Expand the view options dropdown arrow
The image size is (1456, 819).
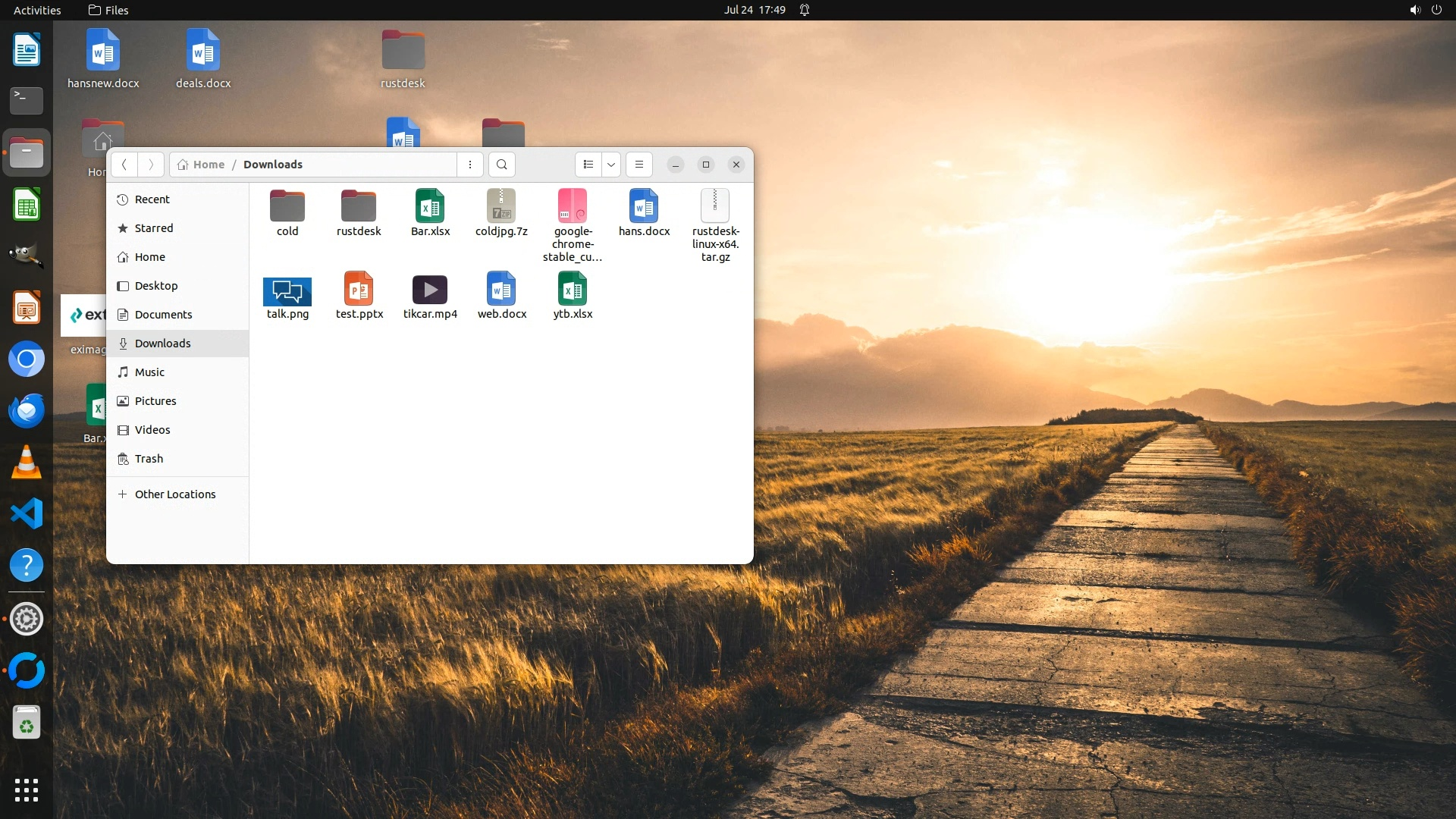point(611,165)
